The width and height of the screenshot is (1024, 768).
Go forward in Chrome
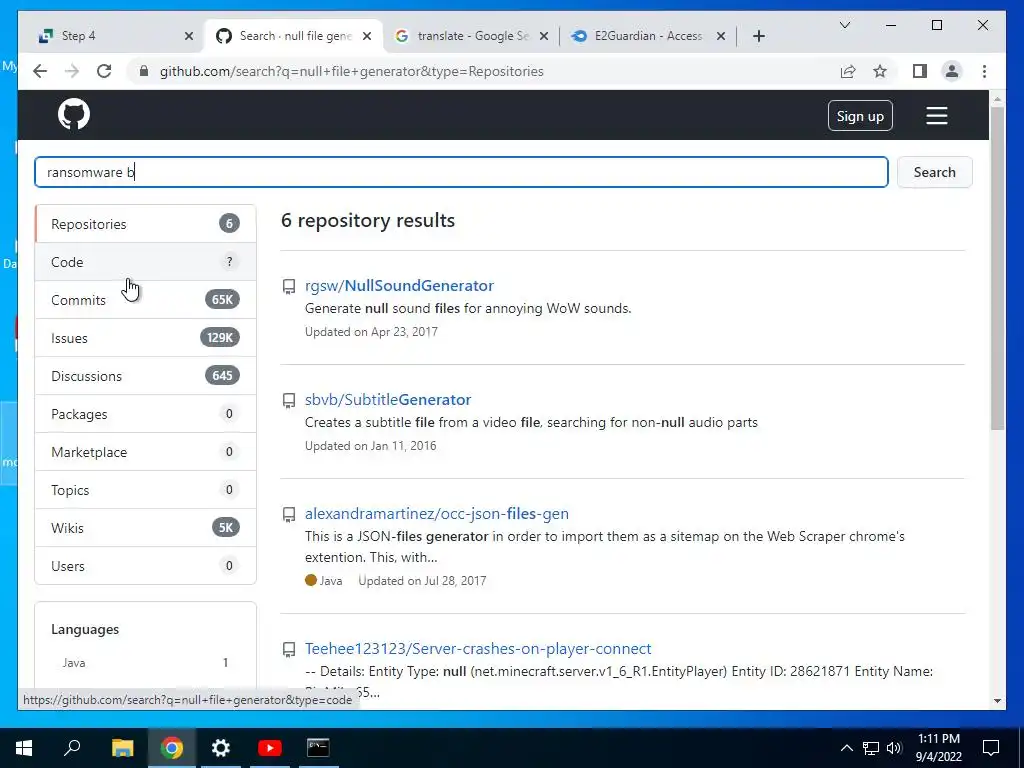(x=72, y=71)
